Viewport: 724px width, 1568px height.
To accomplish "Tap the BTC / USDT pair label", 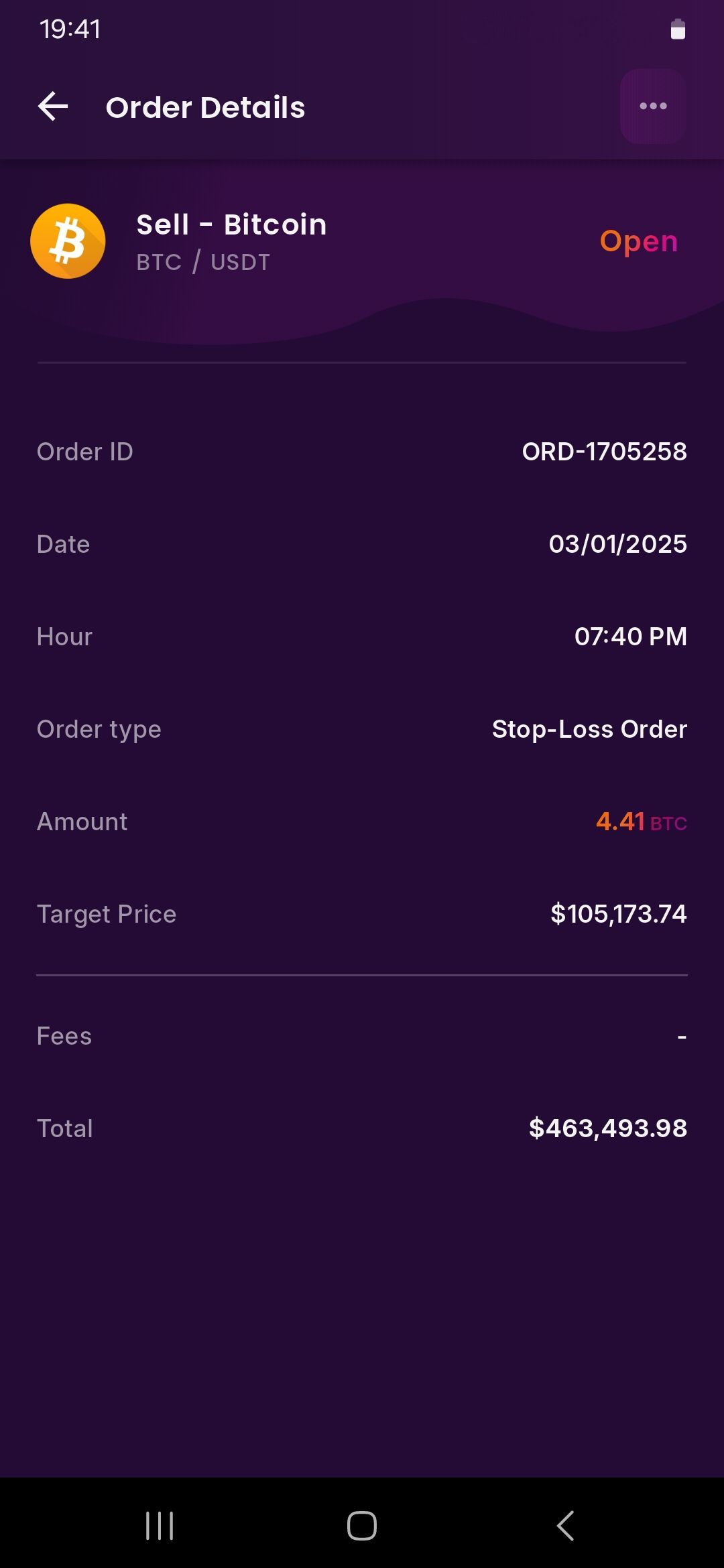I will 203,262.
